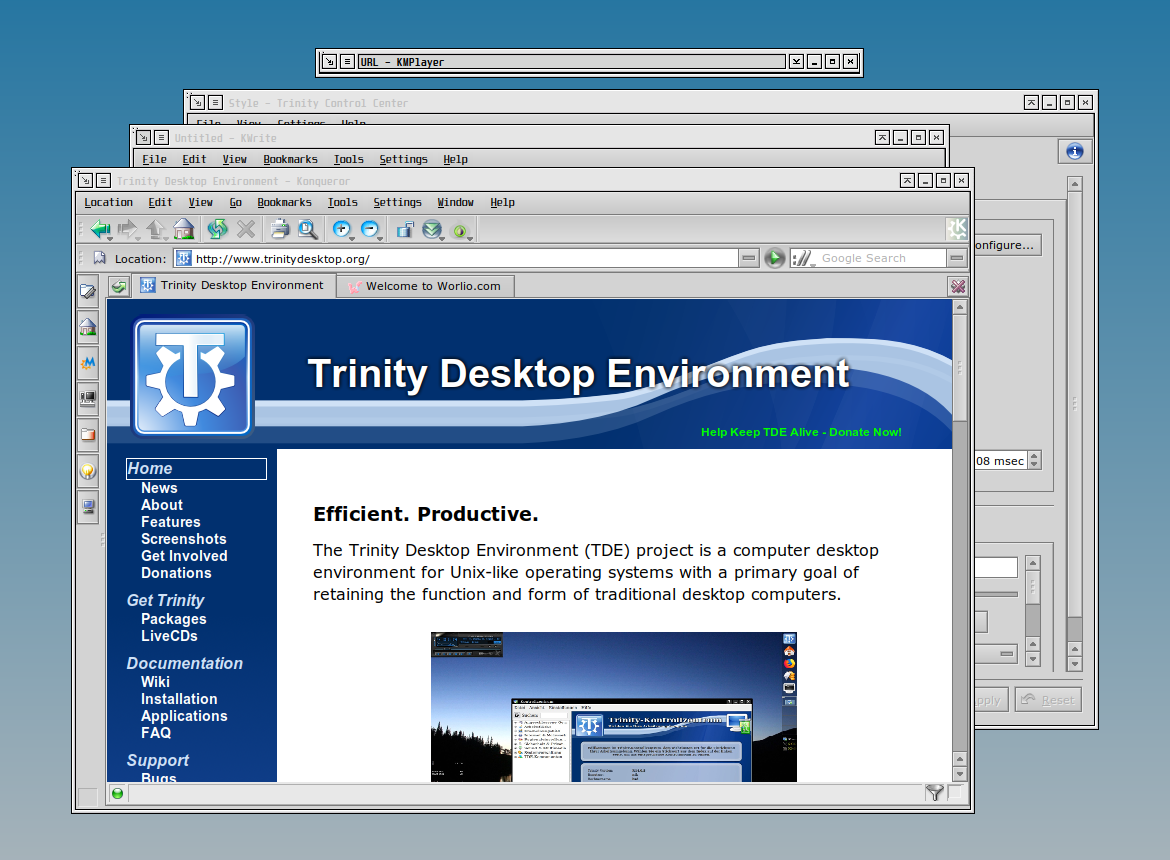Open the lightbulb sidebar panel

[x=88, y=471]
